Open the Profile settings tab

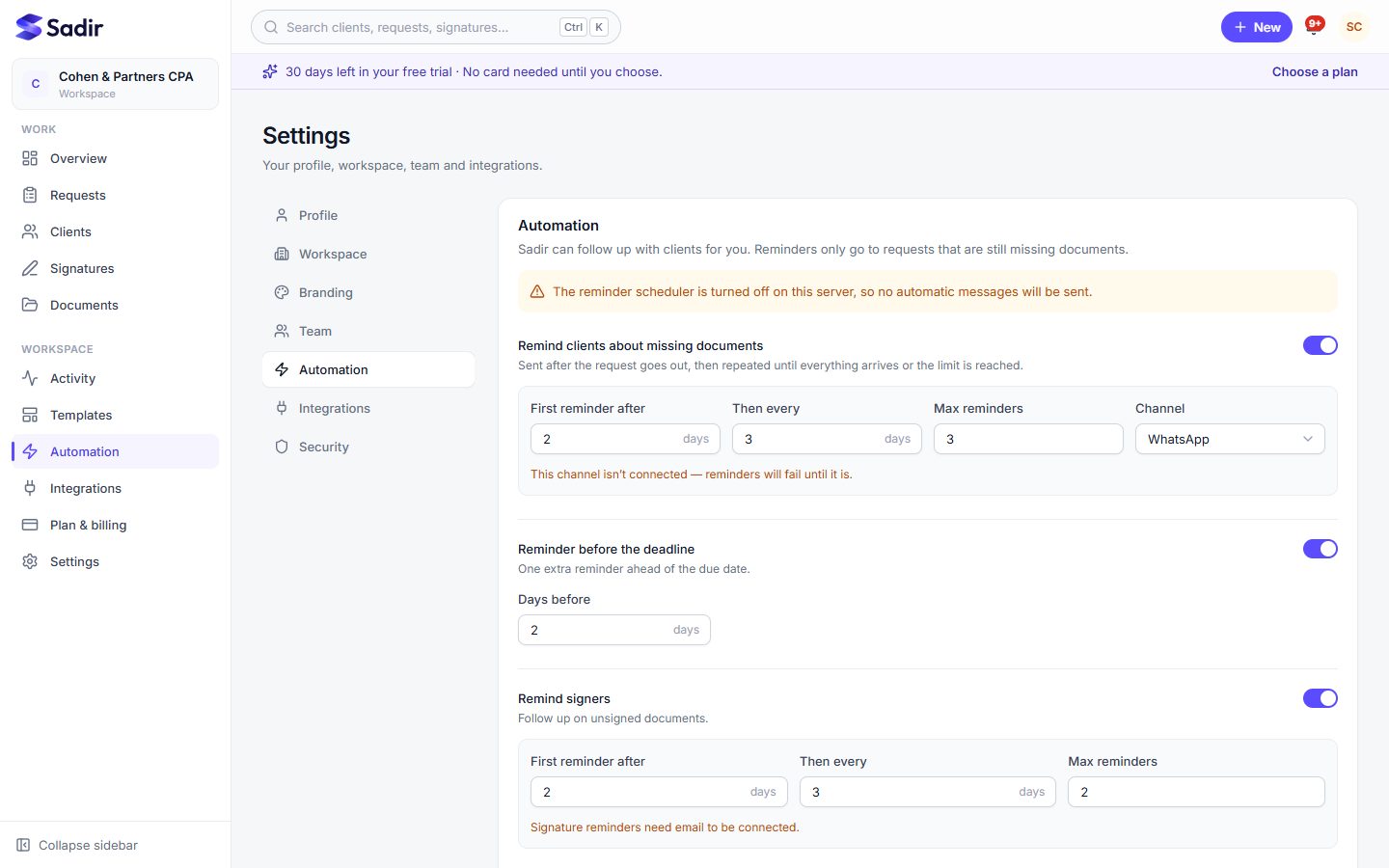coord(368,215)
